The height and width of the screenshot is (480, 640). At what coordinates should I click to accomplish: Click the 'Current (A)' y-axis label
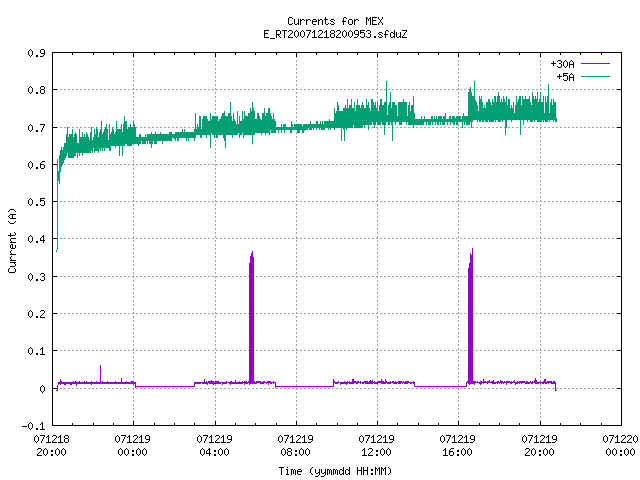pos(12,241)
